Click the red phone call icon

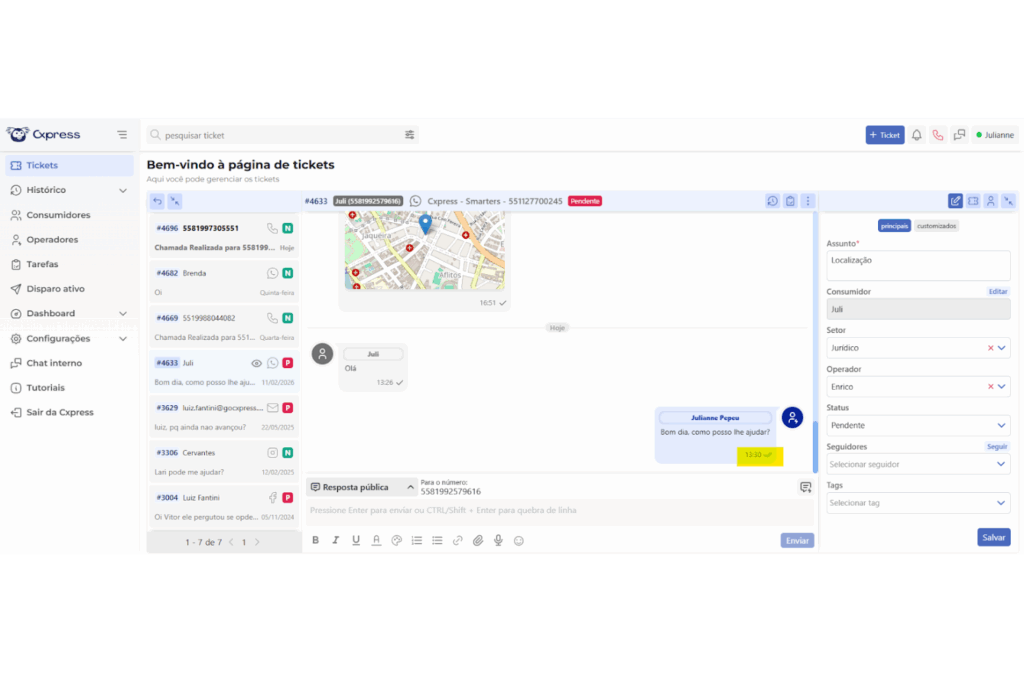click(938, 135)
